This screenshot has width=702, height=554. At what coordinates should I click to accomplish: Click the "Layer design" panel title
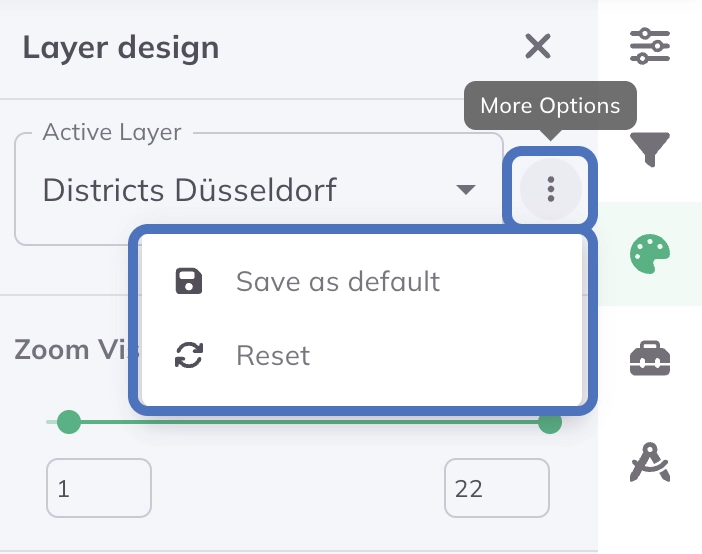120,47
